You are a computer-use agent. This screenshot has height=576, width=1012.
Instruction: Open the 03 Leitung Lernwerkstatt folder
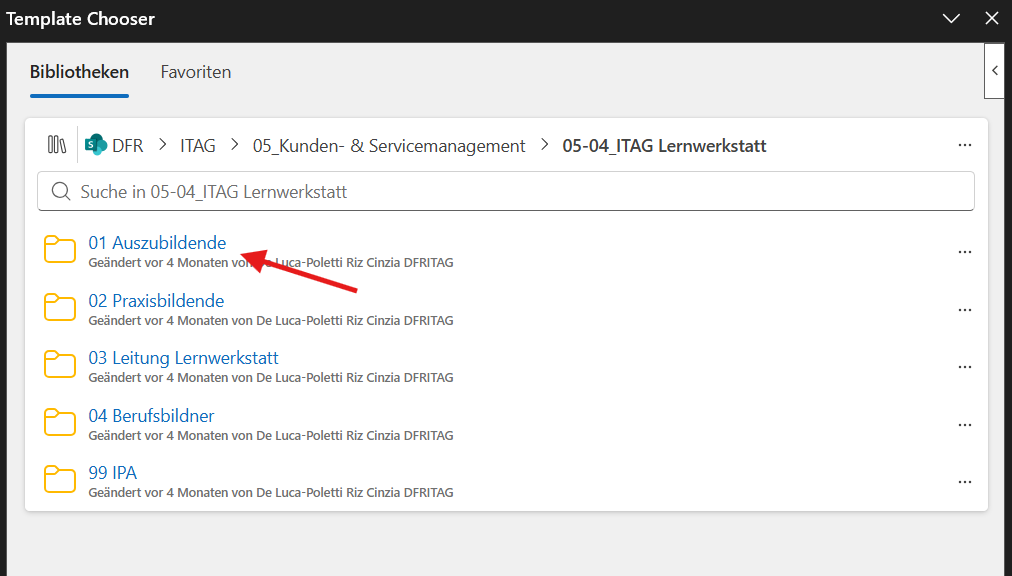[183, 358]
